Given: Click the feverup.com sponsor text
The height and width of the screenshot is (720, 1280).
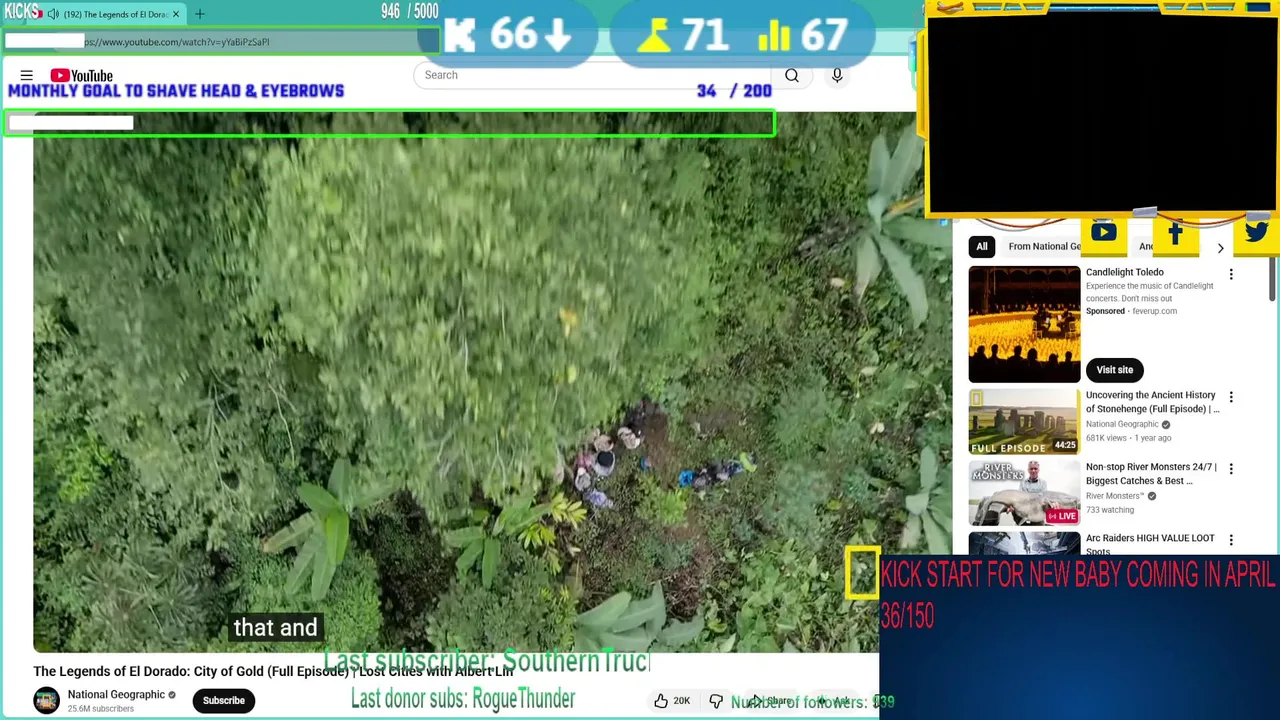Looking at the screenshot, I should pos(1154,311).
